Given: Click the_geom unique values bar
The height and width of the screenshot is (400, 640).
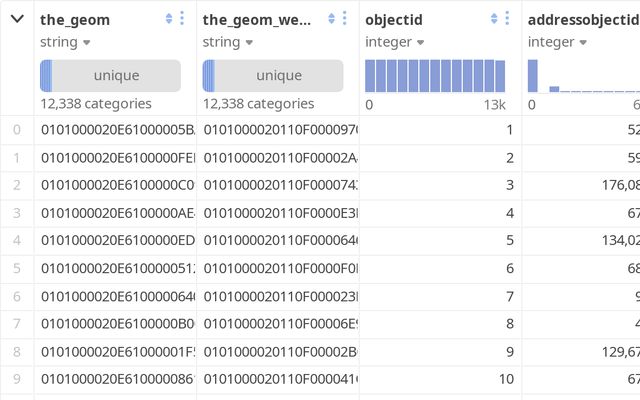Looking at the screenshot, I should pyautogui.click(x=110, y=76).
